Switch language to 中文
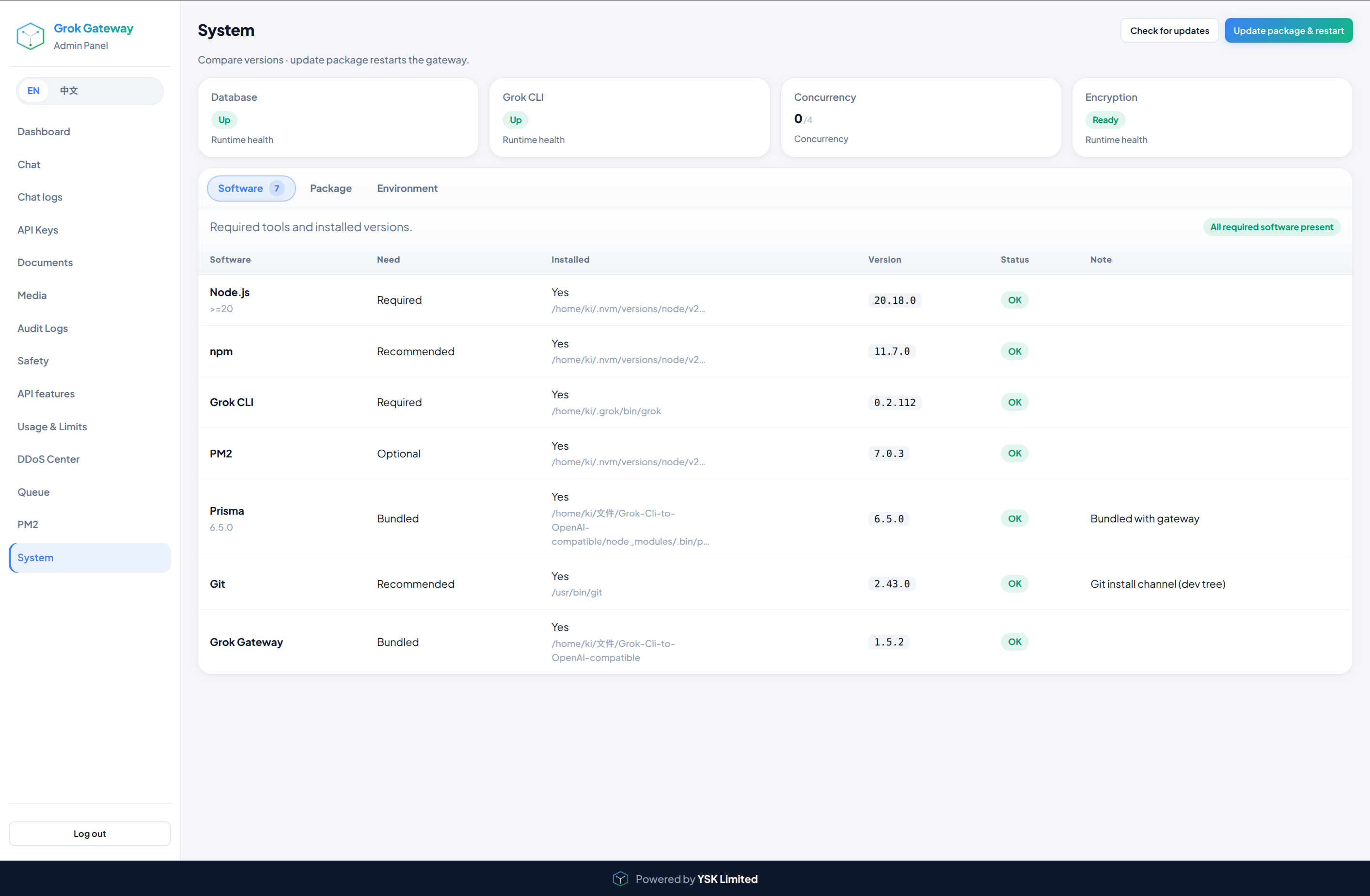This screenshot has height=896, width=1370. pyautogui.click(x=69, y=91)
